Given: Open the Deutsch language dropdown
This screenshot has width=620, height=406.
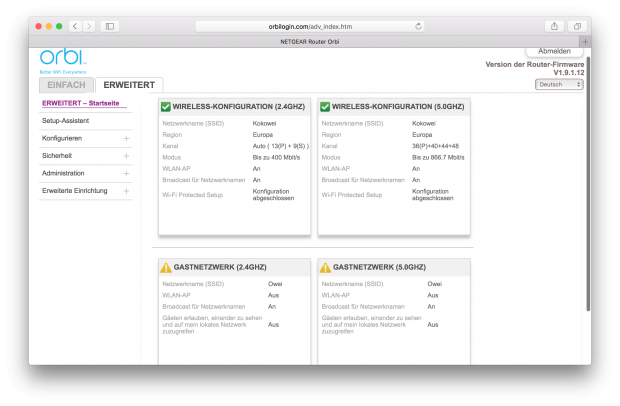Looking at the screenshot, I should click(x=559, y=85).
